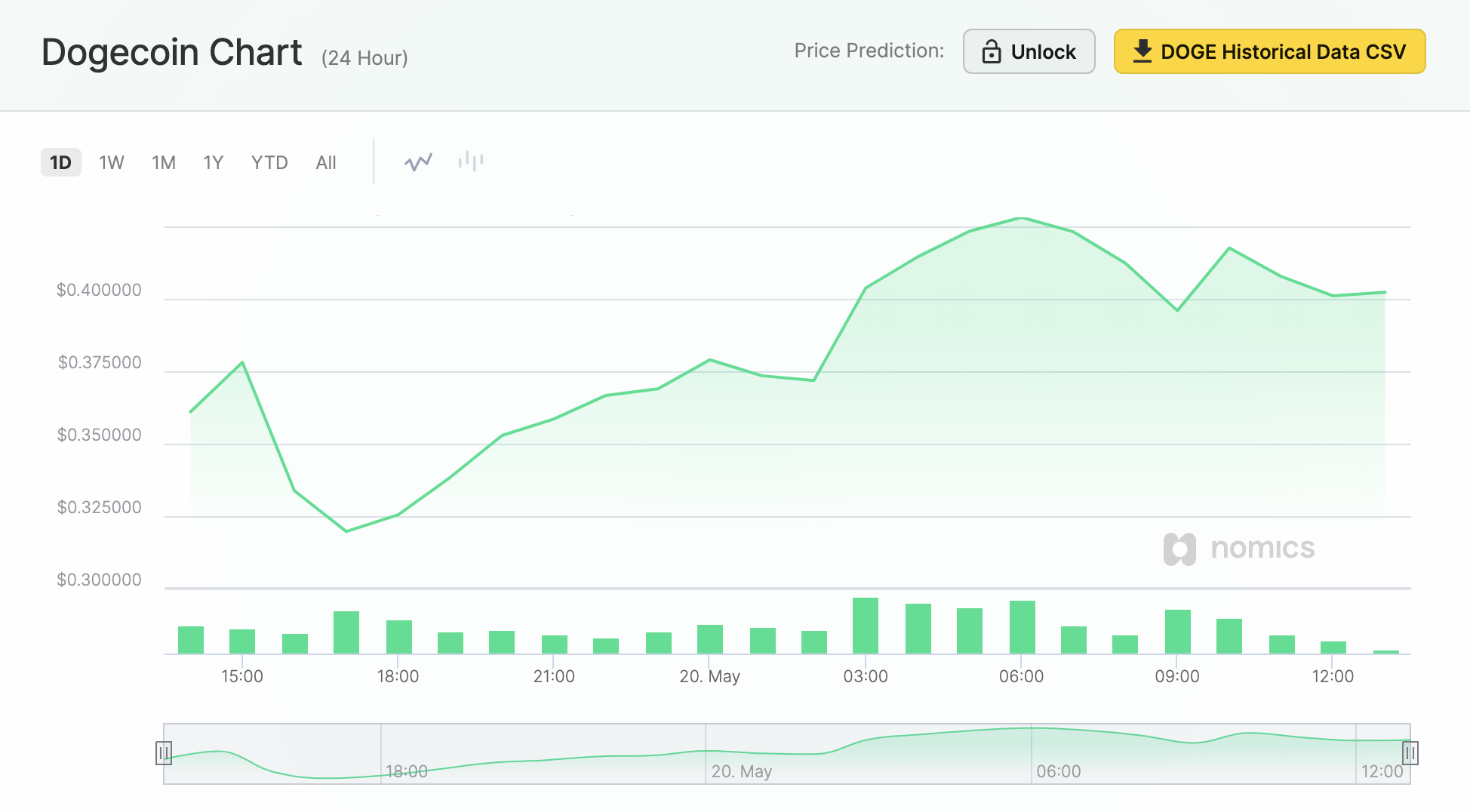Click the price line peak near 06:00

coord(1023,218)
